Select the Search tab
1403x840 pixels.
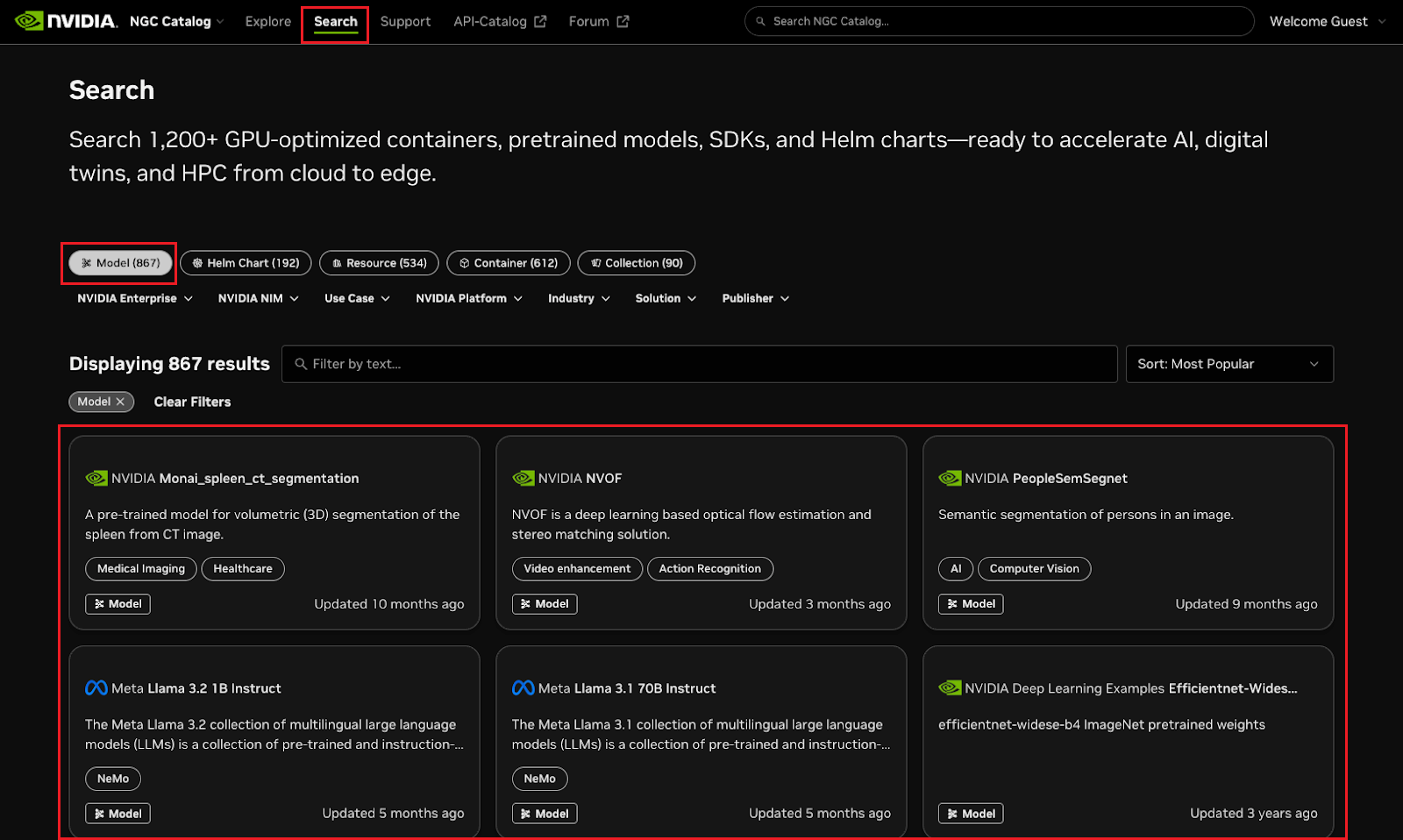tap(335, 21)
